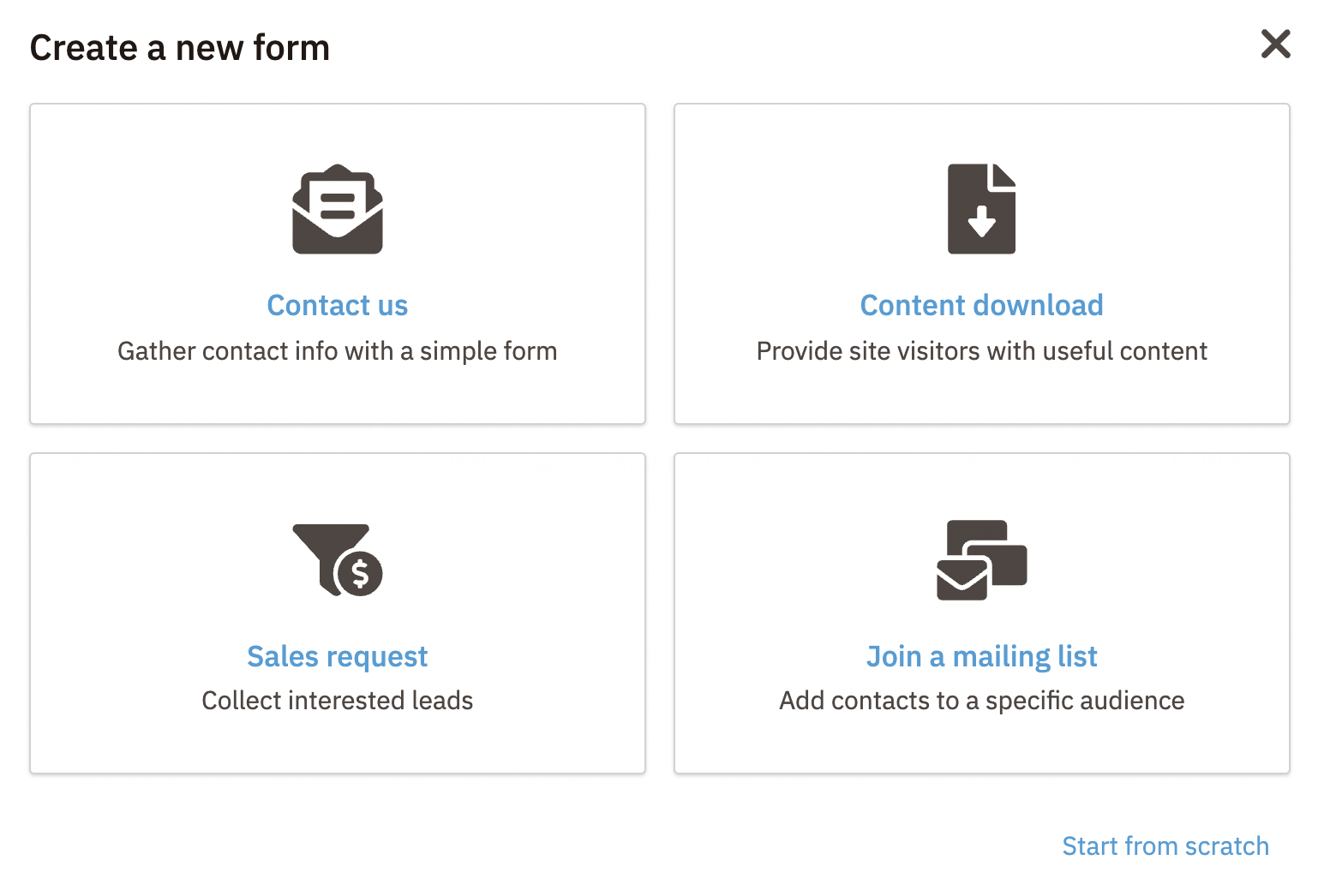Open the Content download form template
The width and height of the screenshot is (1318, 896).
[982, 305]
